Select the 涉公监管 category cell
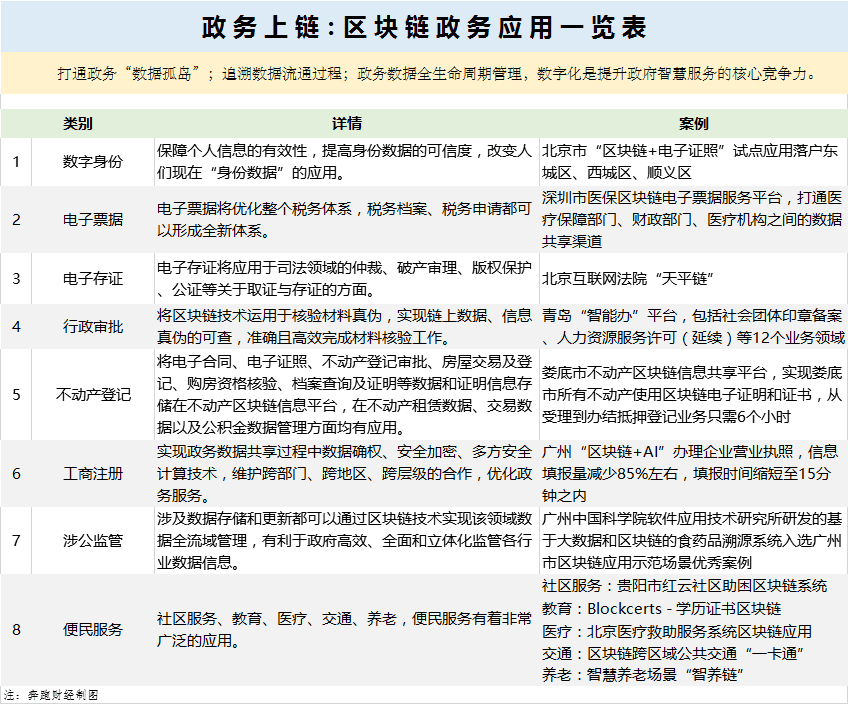Viewport: 848px width, 704px height. (93, 540)
